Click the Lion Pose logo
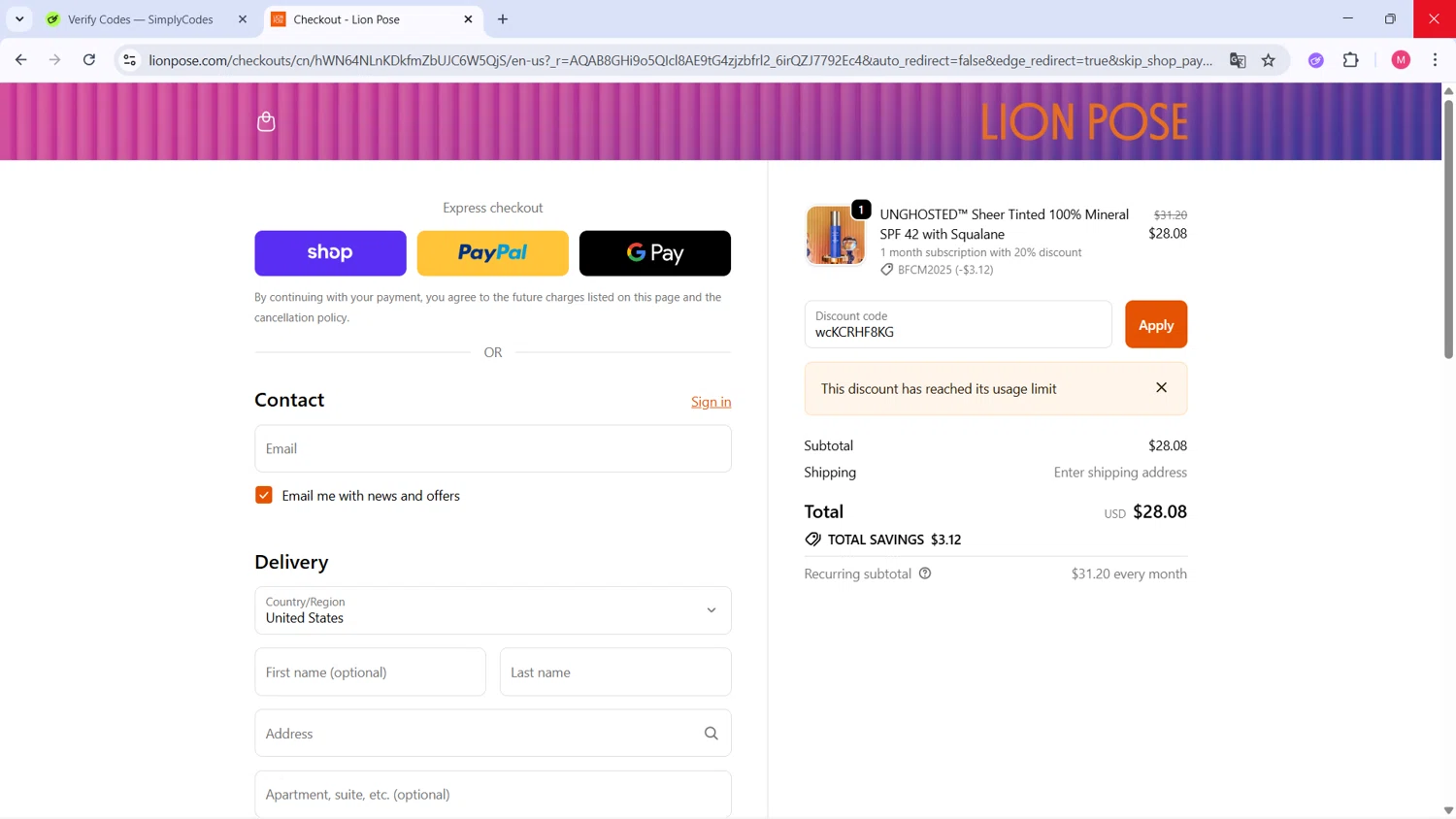The height and width of the screenshot is (819, 1456). point(1083,122)
